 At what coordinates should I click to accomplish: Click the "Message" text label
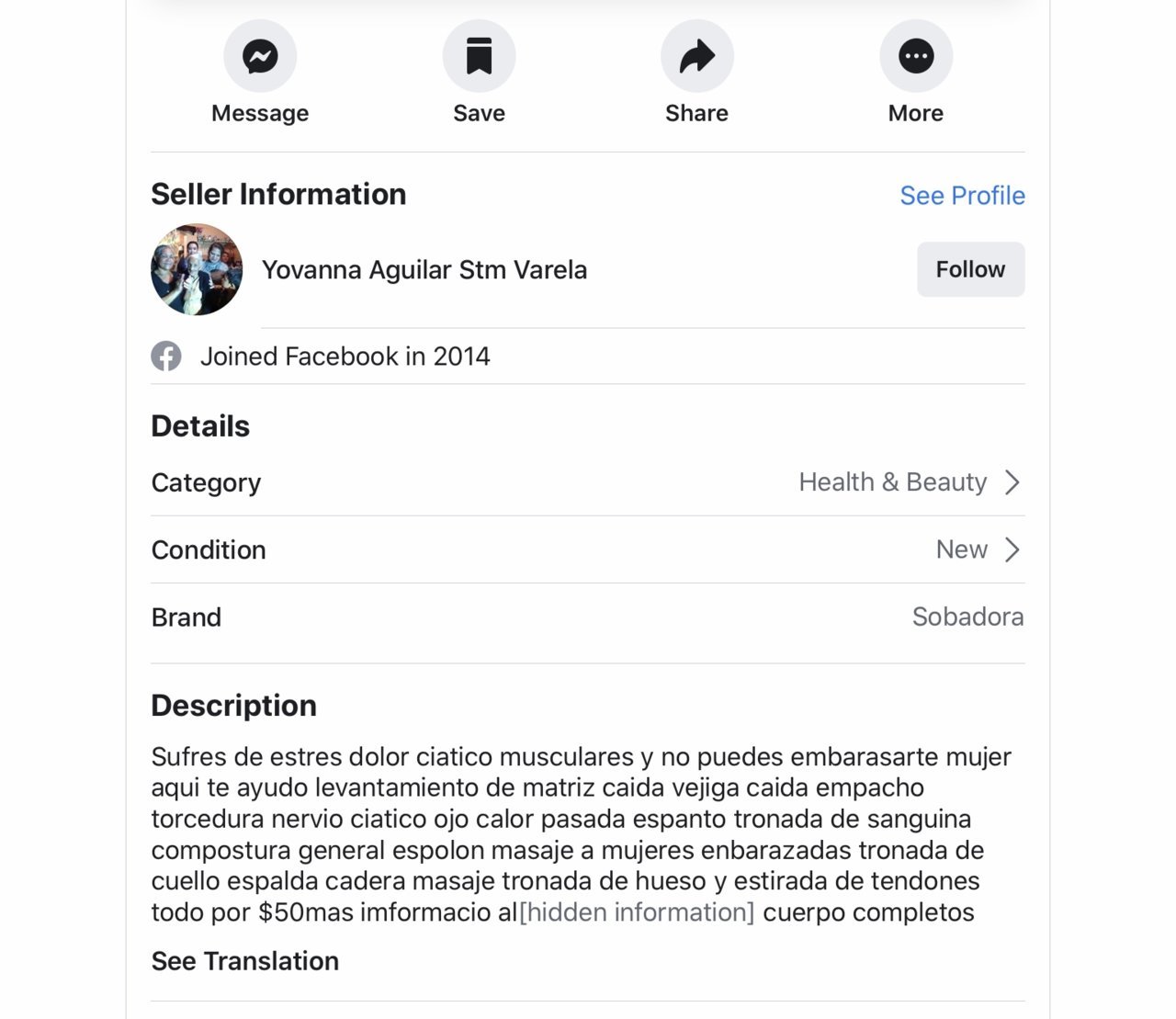[260, 113]
